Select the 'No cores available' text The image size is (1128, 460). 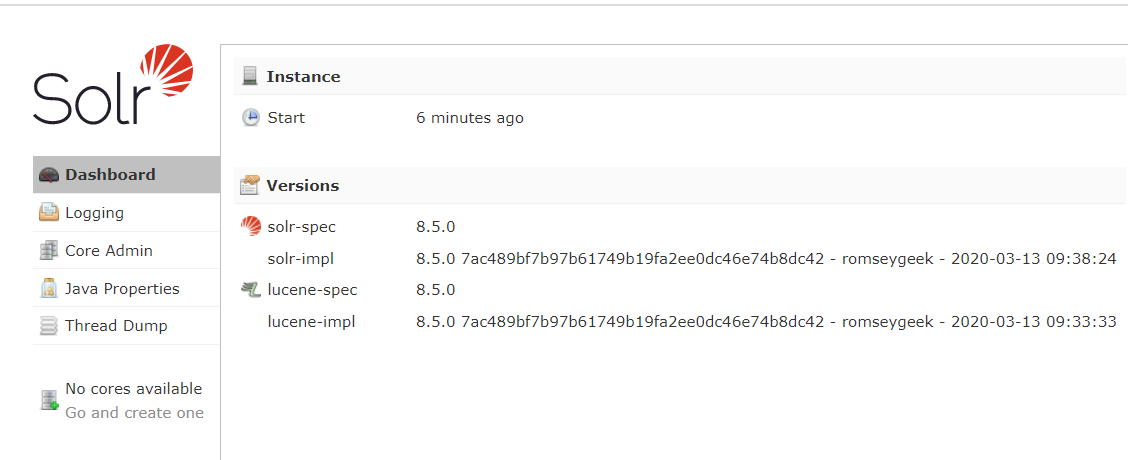134,389
